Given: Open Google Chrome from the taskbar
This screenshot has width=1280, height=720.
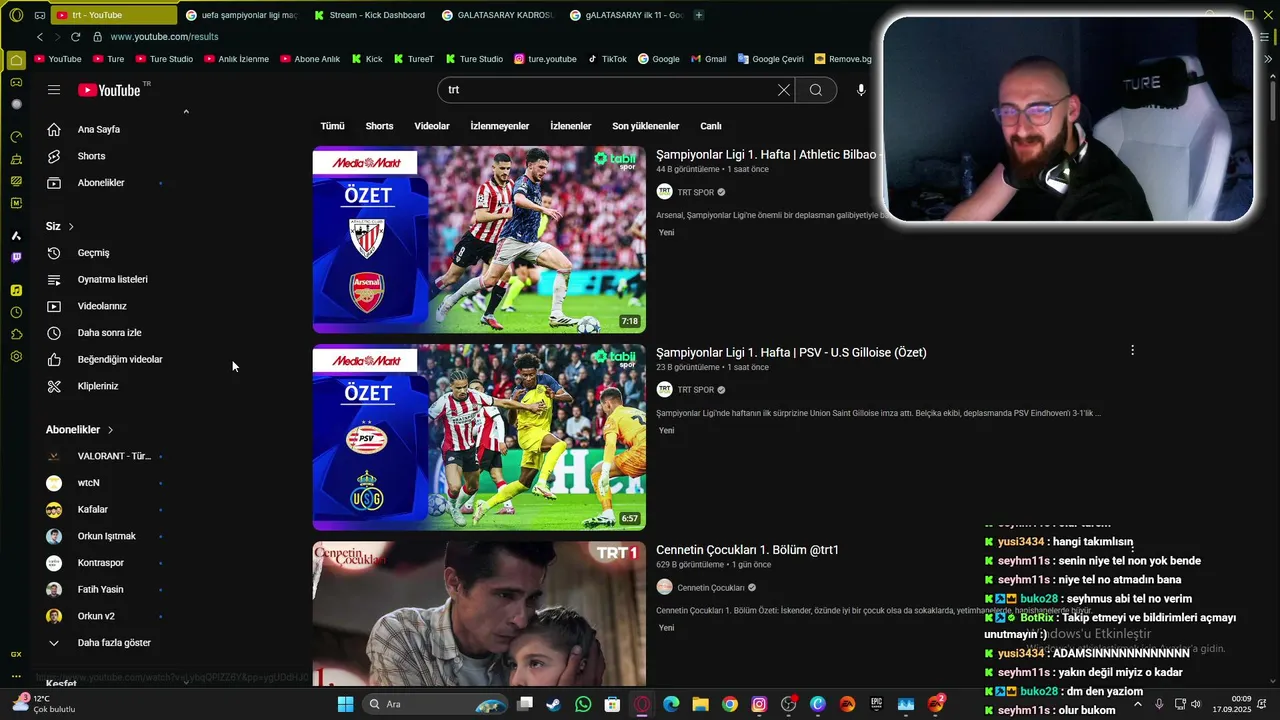Looking at the screenshot, I should 730,704.
